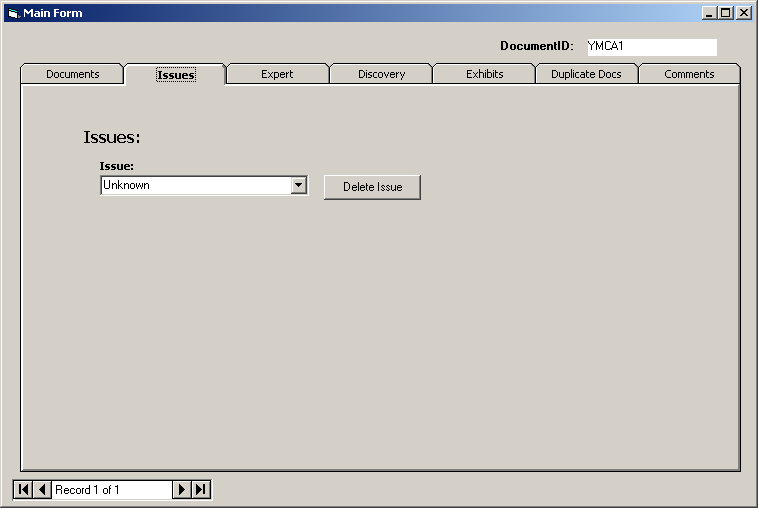Image resolution: width=758 pixels, height=508 pixels.
Task: Show the Exhibits tab
Action: coord(484,74)
